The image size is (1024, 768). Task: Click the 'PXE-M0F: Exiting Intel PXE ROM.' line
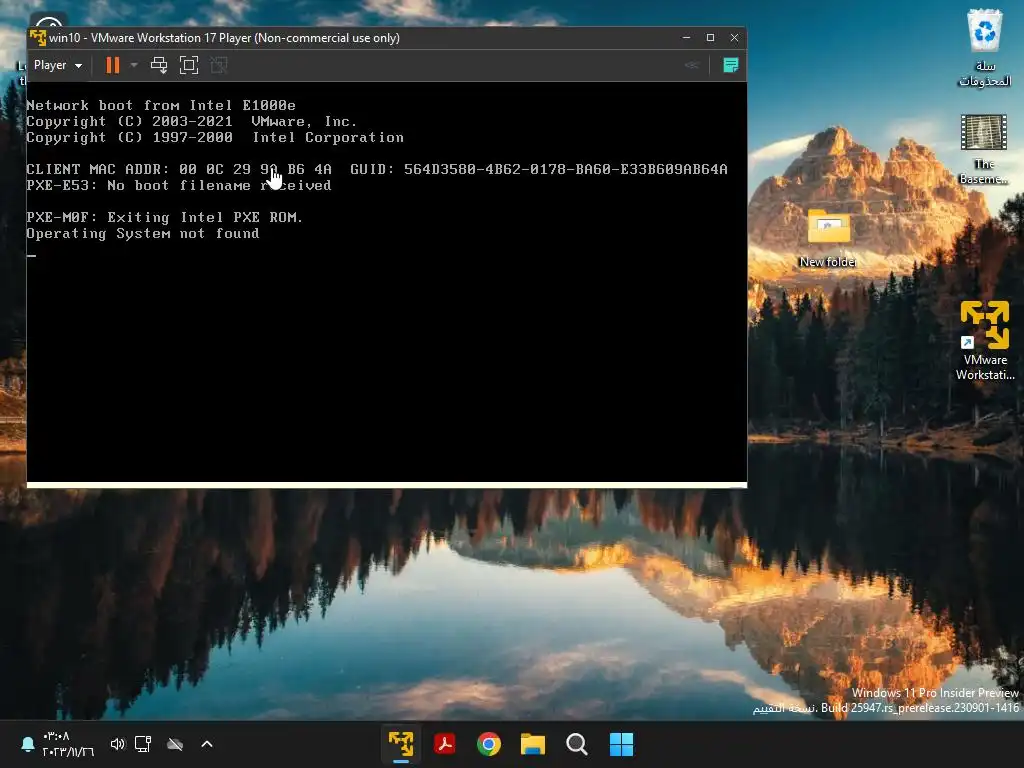click(x=165, y=217)
